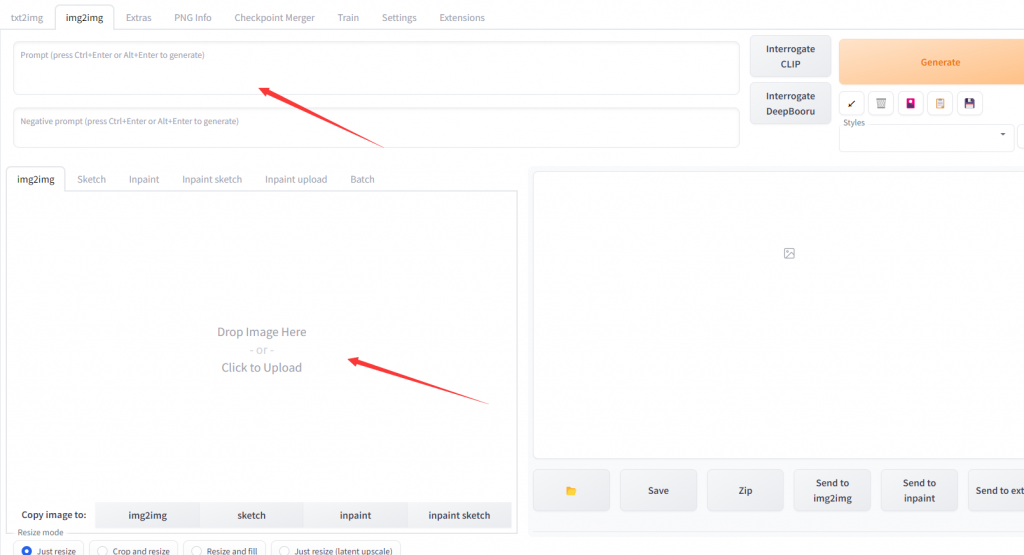Go to the Extensions tab
Image resolution: width=1024 pixels, height=555 pixels.
(x=462, y=18)
